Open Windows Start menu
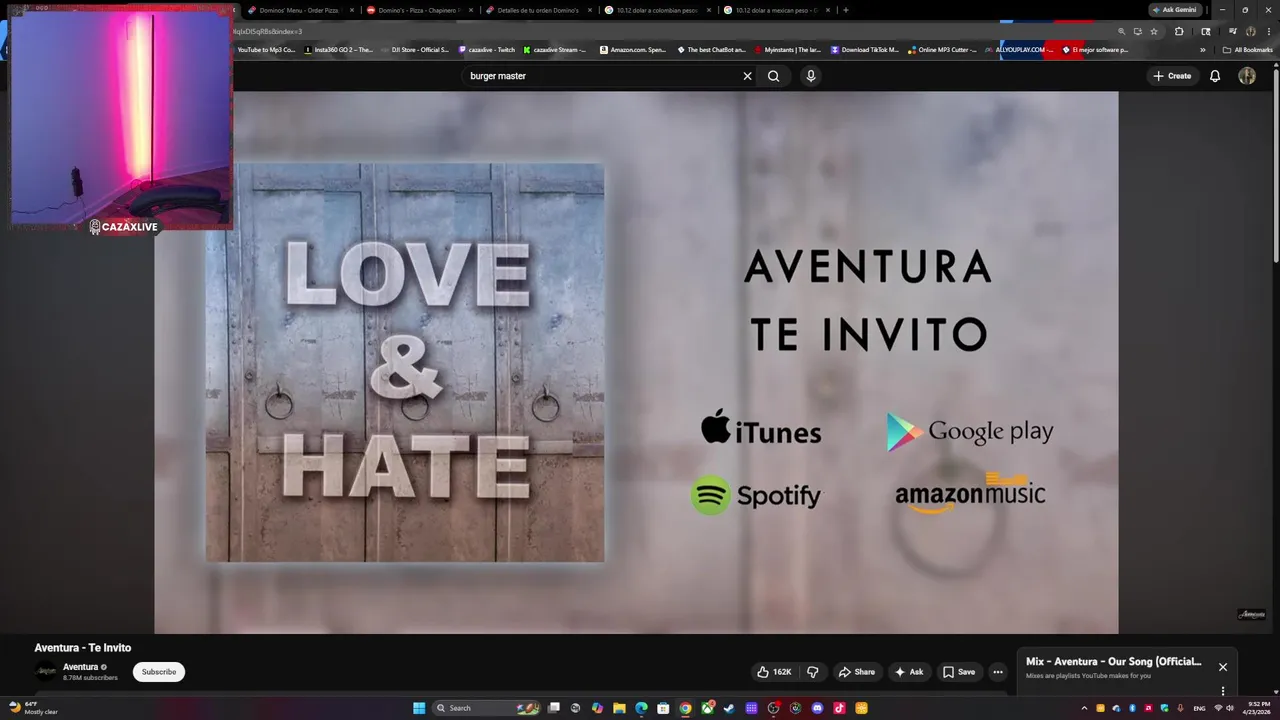The image size is (1280, 720). coord(419,708)
